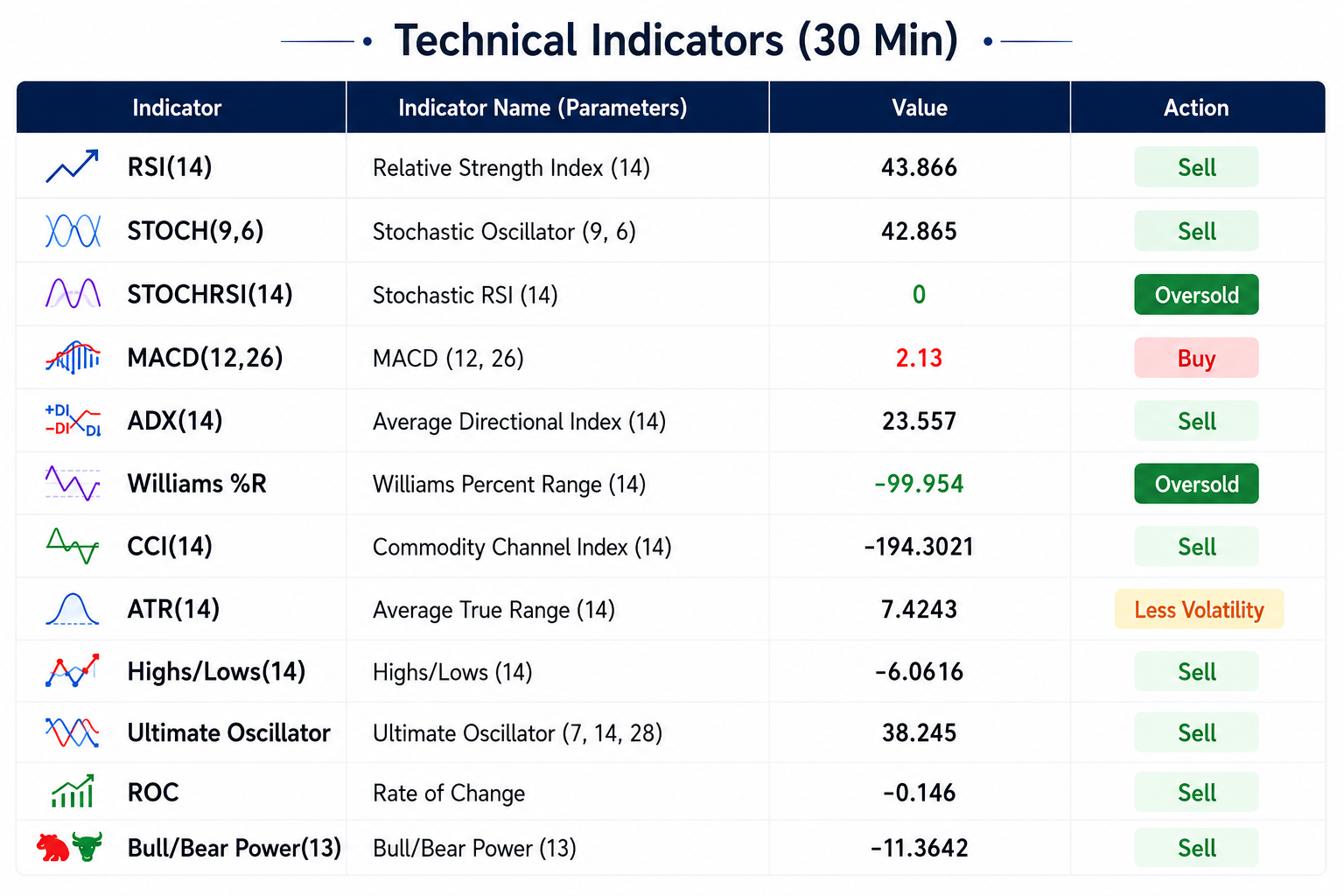
Task: Select the STOCHRSI(14) purple wave icon
Action: 73,294
